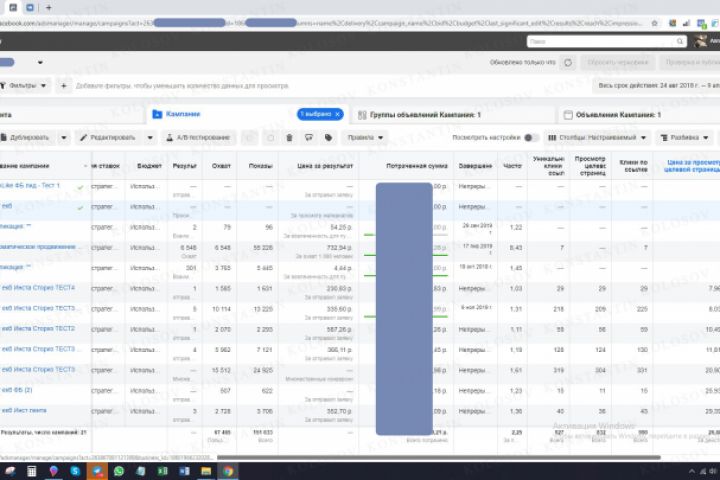Click the horizontal scrollbar below table

439,457
